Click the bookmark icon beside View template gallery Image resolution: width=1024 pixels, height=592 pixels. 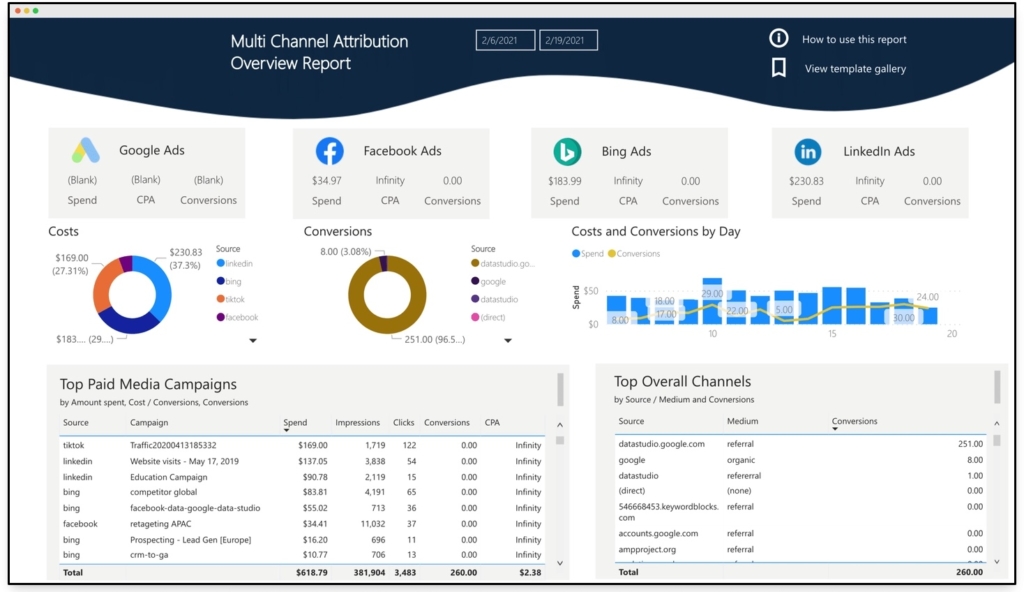tap(778, 68)
